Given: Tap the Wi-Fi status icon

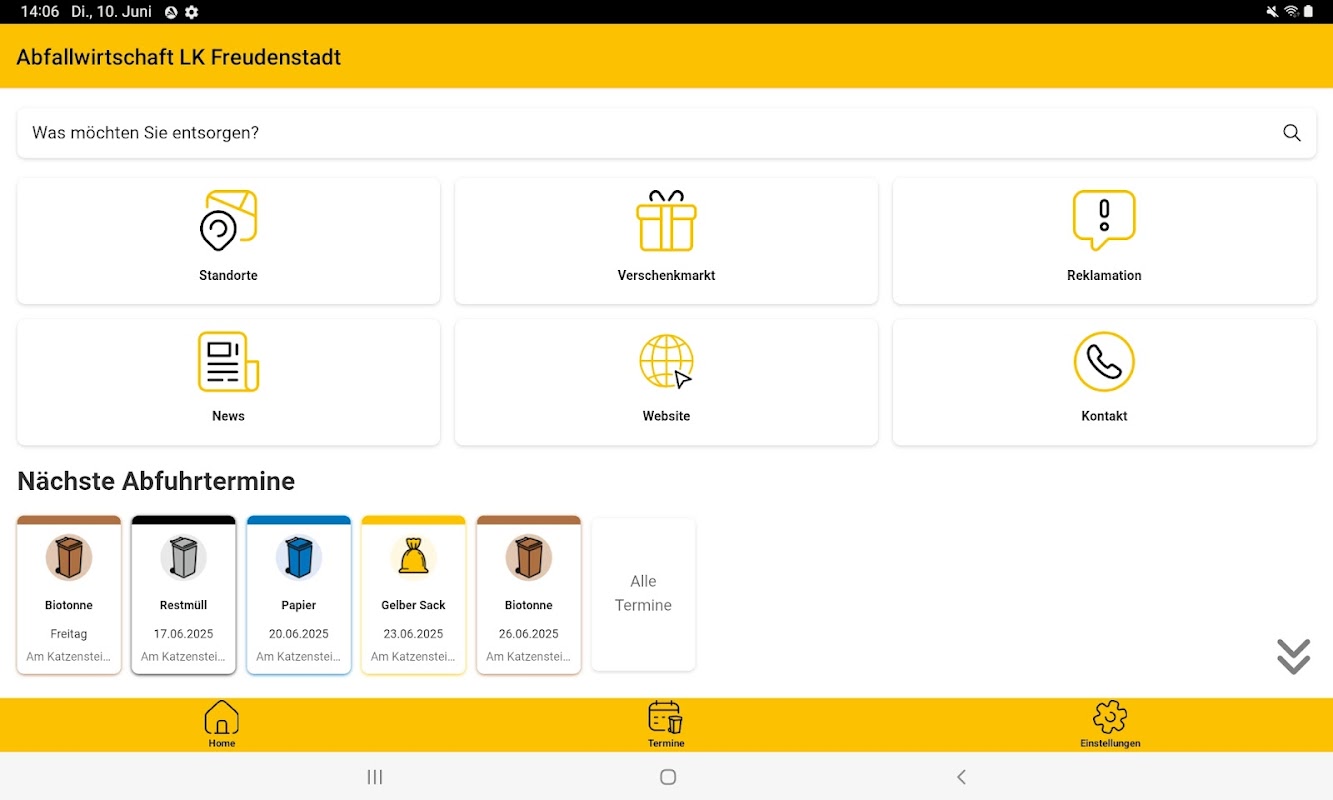Looking at the screenshot, I should click(1291, 12).
